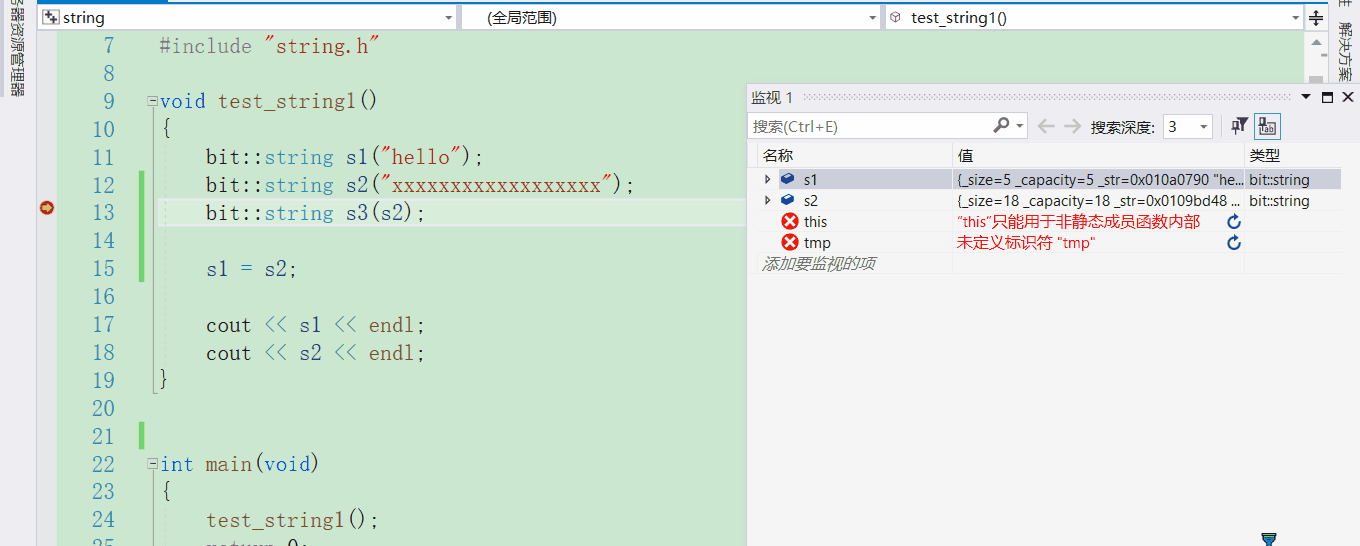Toggle the text visualizer icon in watch toolbar
Viewport: 1360px width, 546px height.
point(1267,126)
